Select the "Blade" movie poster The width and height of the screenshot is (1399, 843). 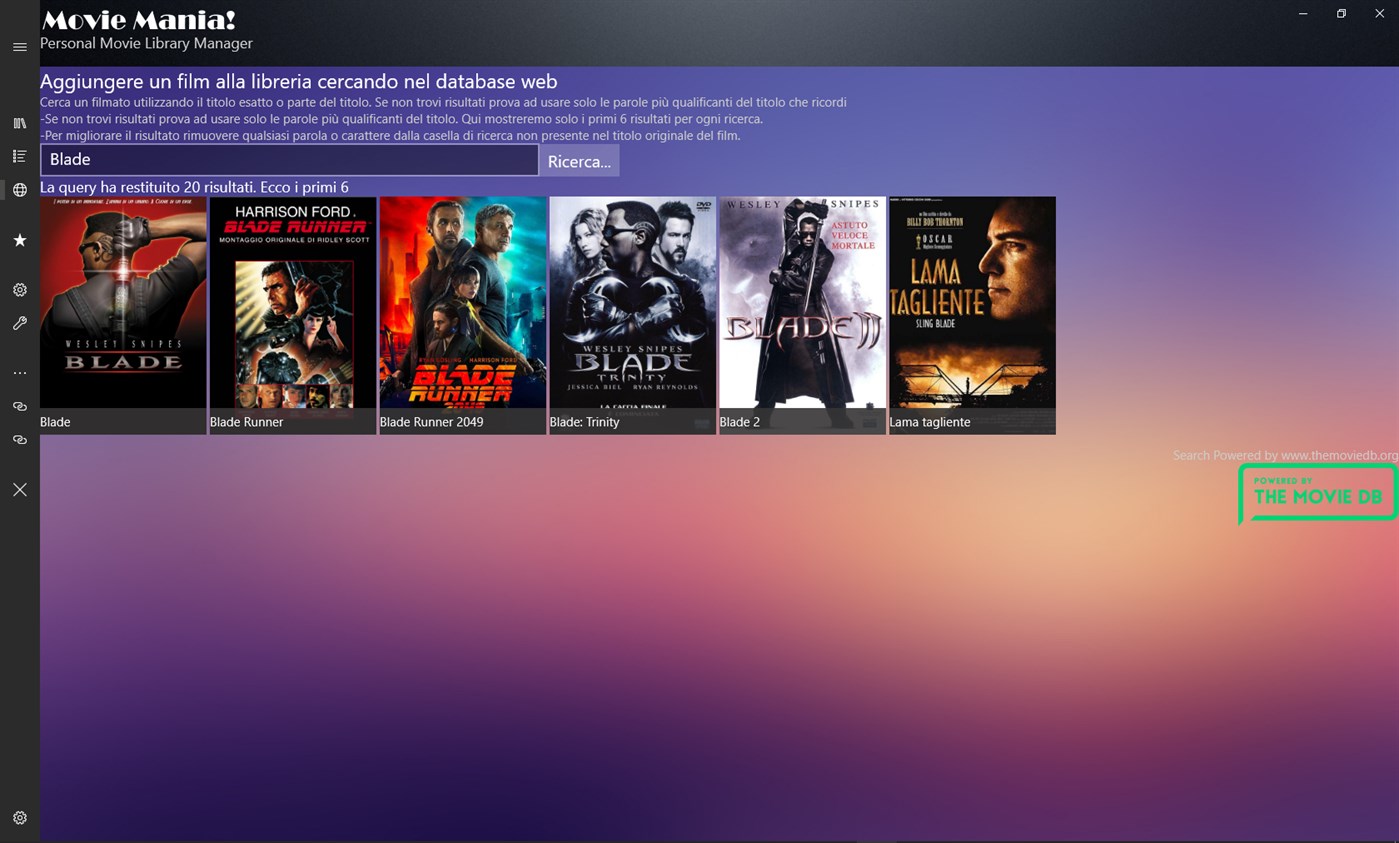[x=123, y=314]
